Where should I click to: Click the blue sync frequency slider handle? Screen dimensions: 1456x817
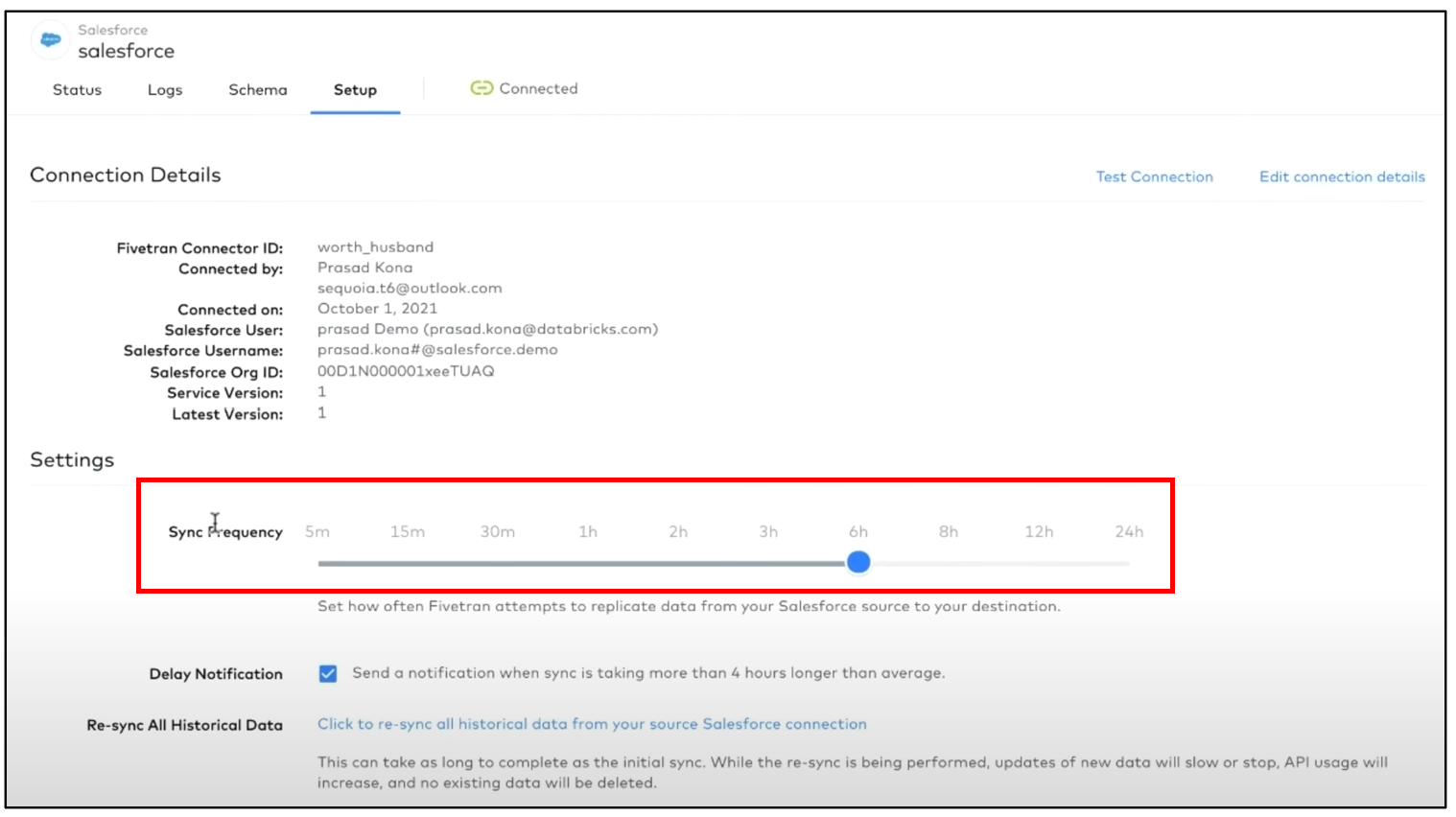click(x=858, y=562)
